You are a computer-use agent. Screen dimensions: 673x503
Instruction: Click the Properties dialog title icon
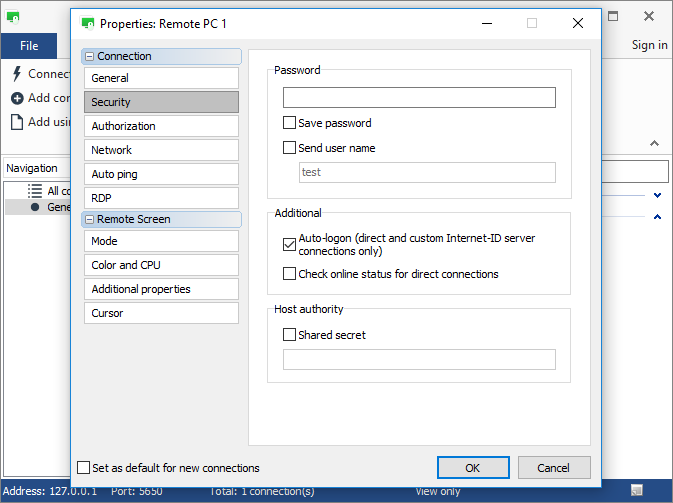[88, 23]
